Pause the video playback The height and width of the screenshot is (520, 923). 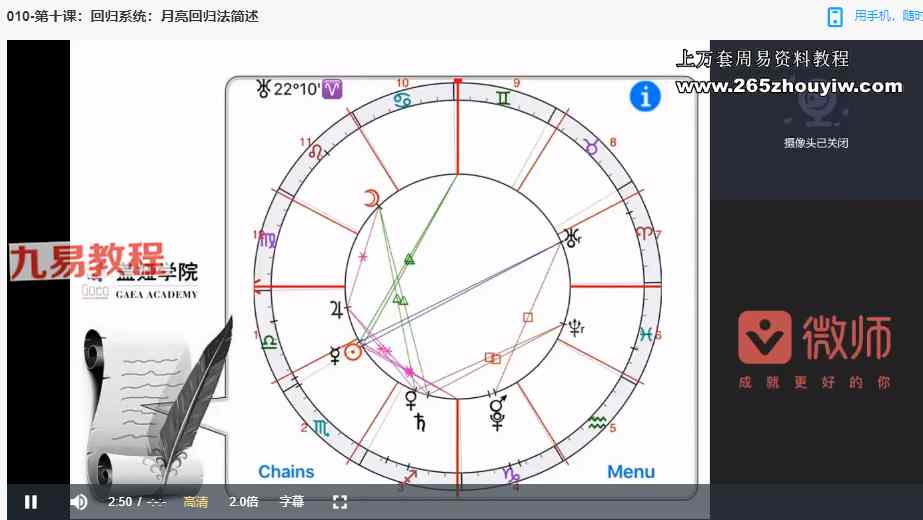click(x=31, y=502)
